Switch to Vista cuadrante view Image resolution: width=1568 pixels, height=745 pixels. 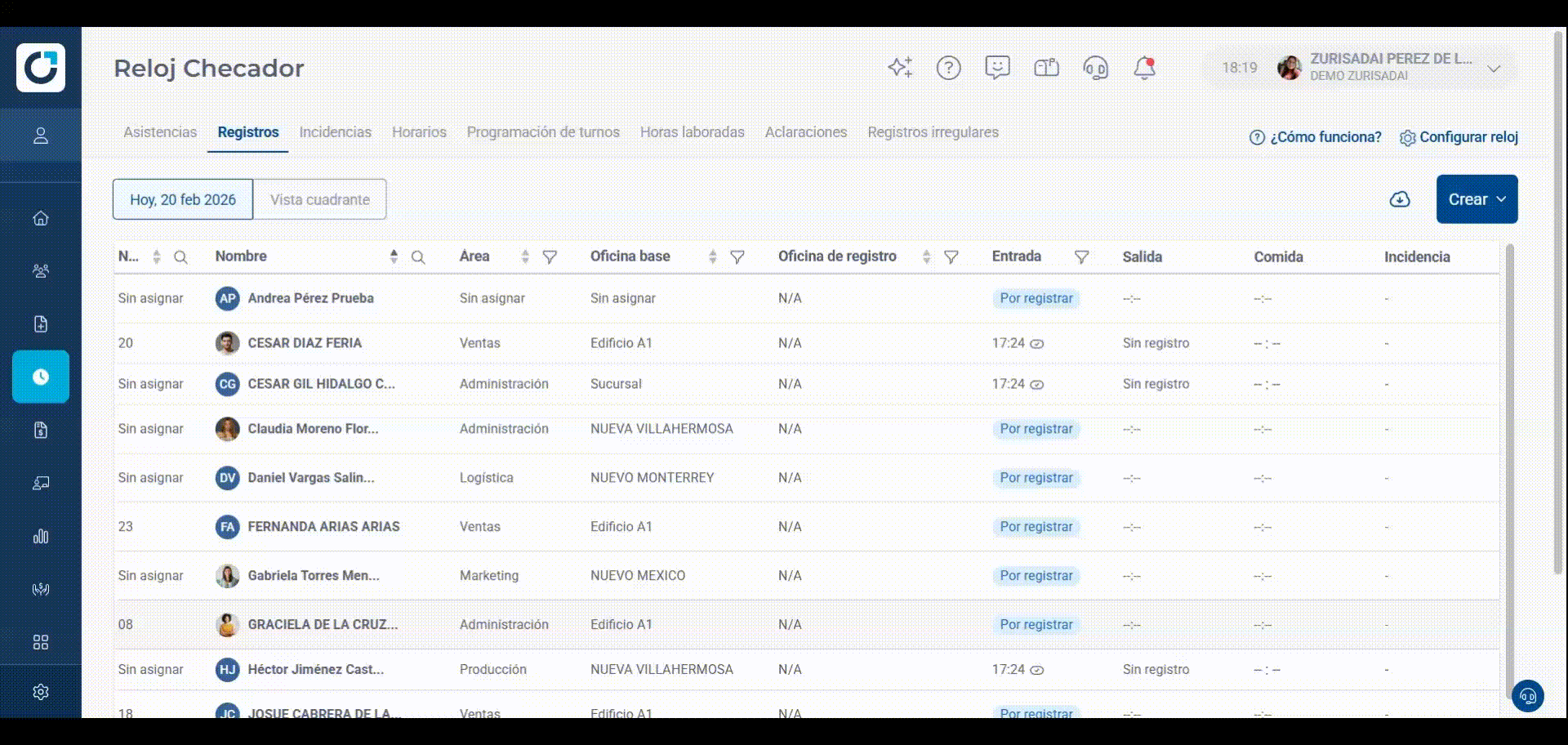[320, 199]
